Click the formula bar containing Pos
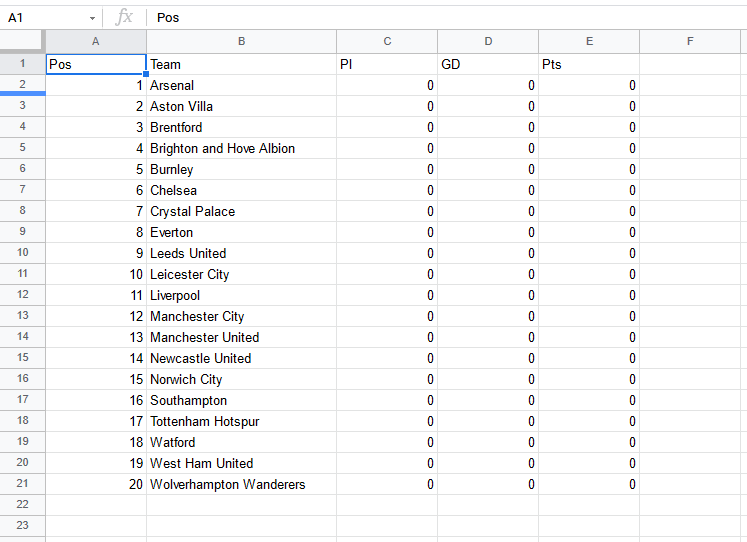Screen dimensions: 747x542 point(448,18)
